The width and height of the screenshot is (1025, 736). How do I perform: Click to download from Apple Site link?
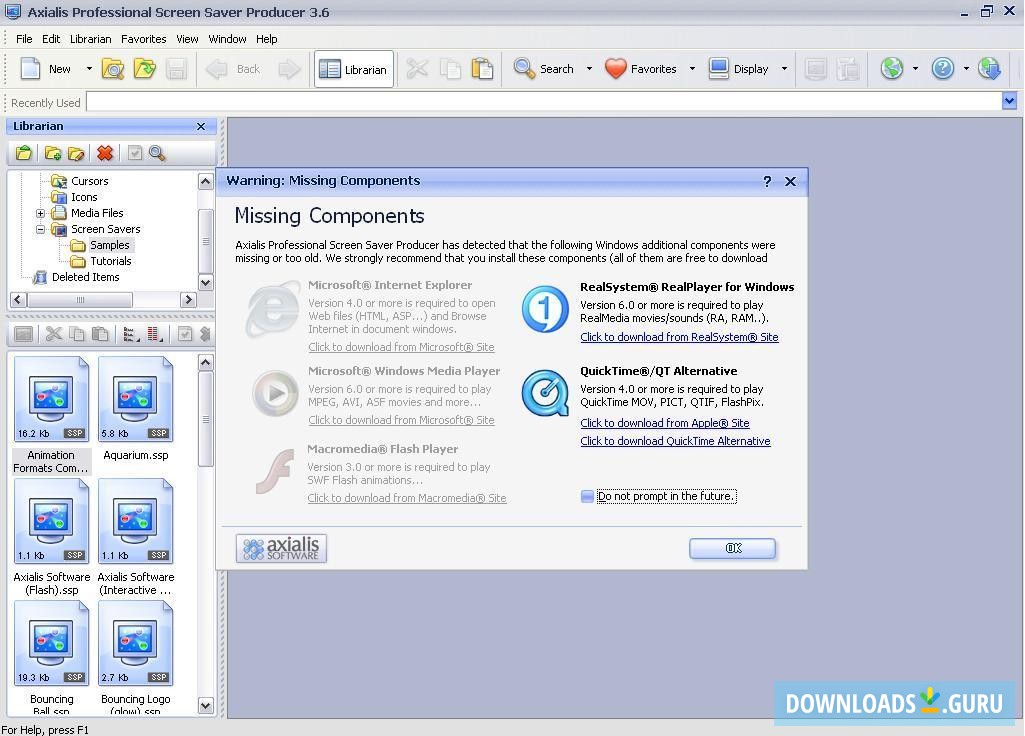(x=665, y=423)
